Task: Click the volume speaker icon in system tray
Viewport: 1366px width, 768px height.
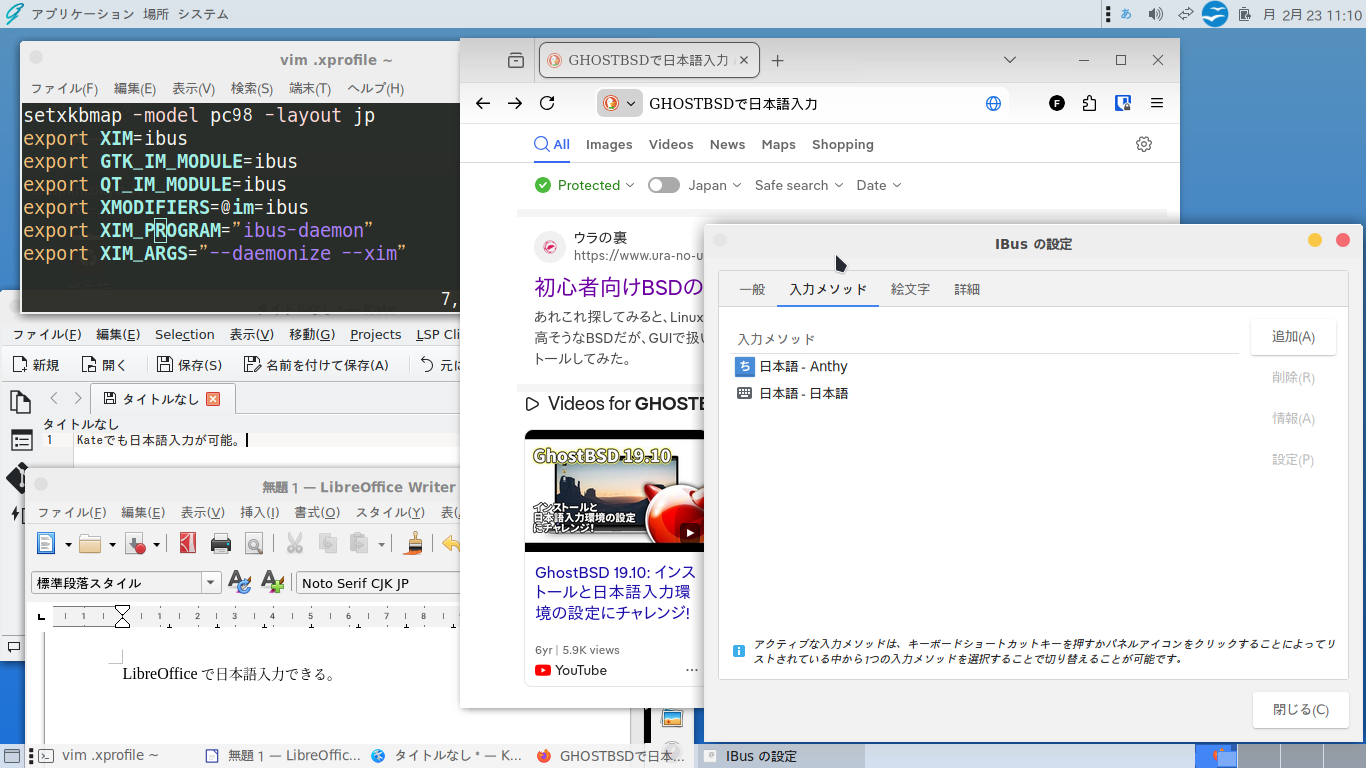Action: pos(1156,14)
